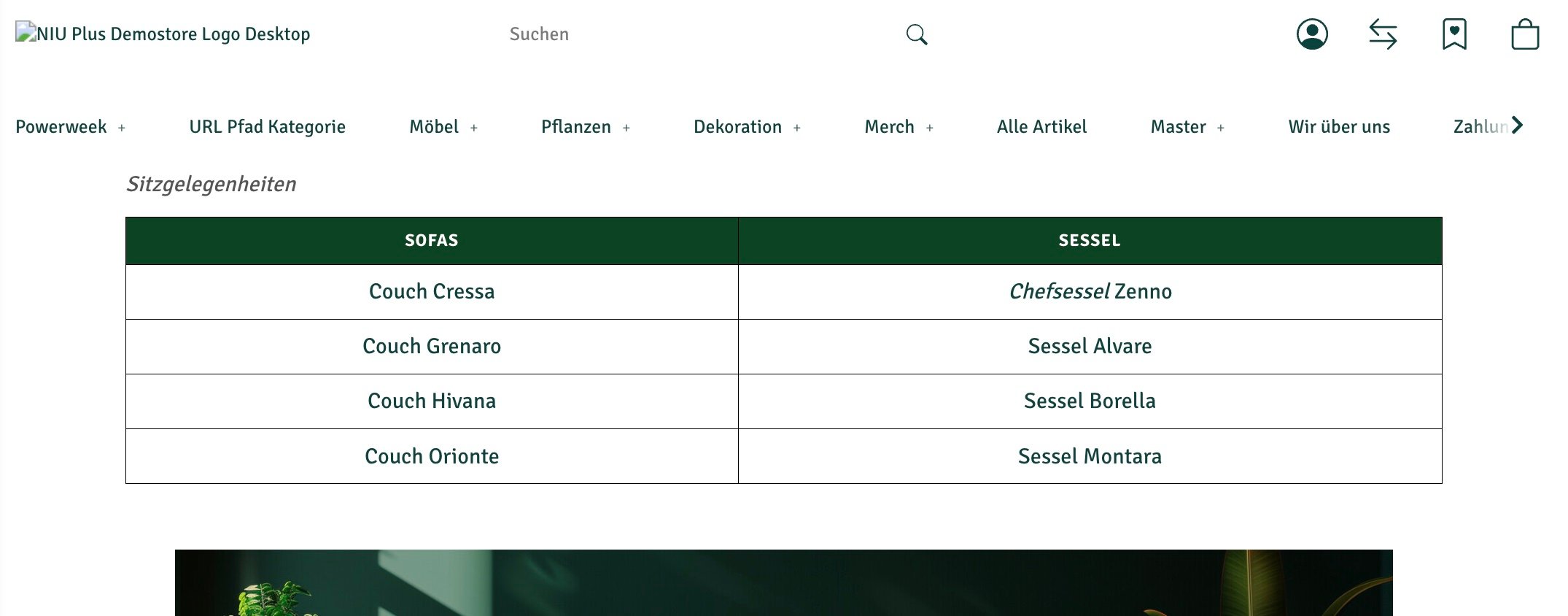Screen dimensions: 1568x616
Task: Open the user account icon
Action: [1312, 34]
